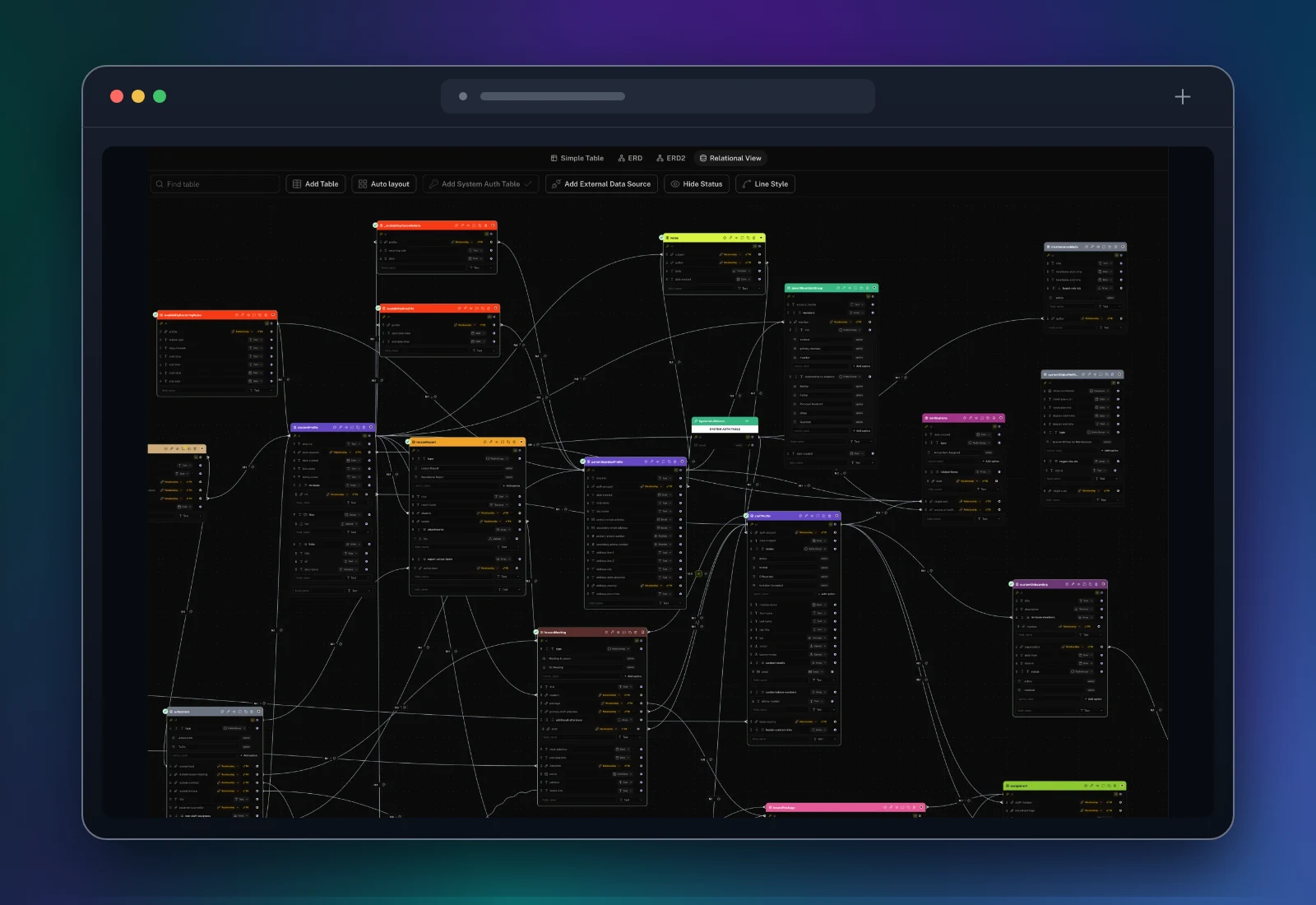Click the pencil edit icon in notifications header
The height and width of the screenshot is (905, 1316).
tap(971, 418)
